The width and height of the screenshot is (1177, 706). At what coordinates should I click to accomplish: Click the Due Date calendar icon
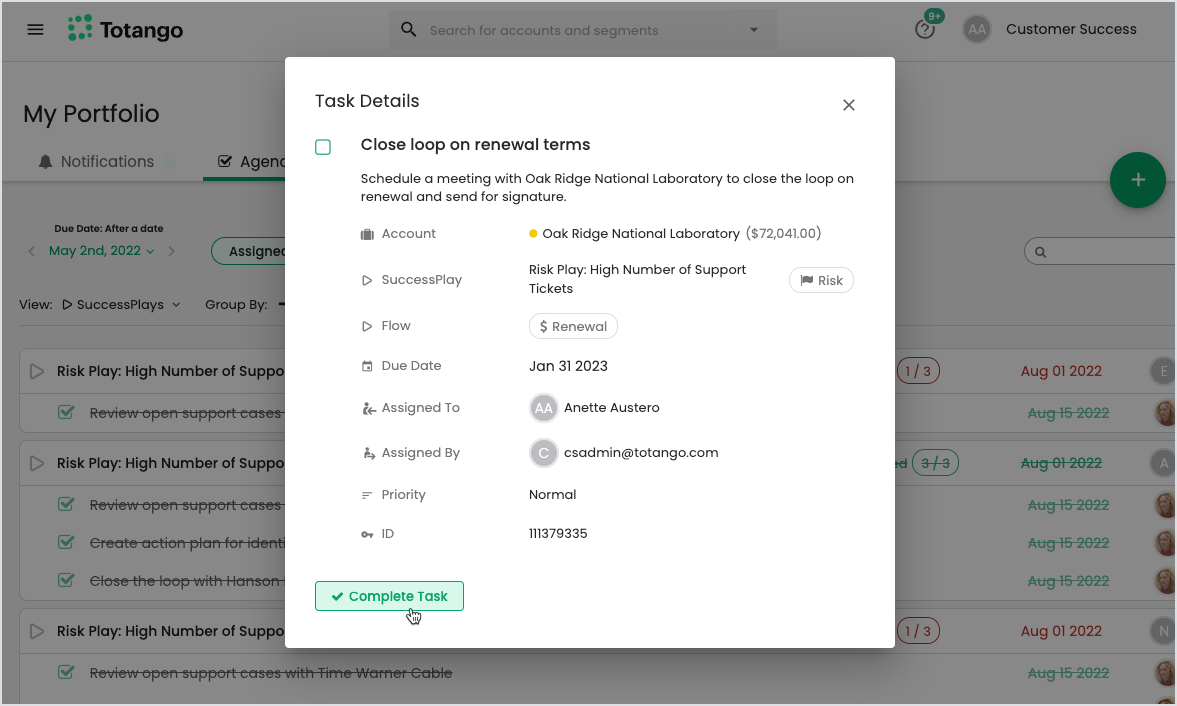pos(367,364)
